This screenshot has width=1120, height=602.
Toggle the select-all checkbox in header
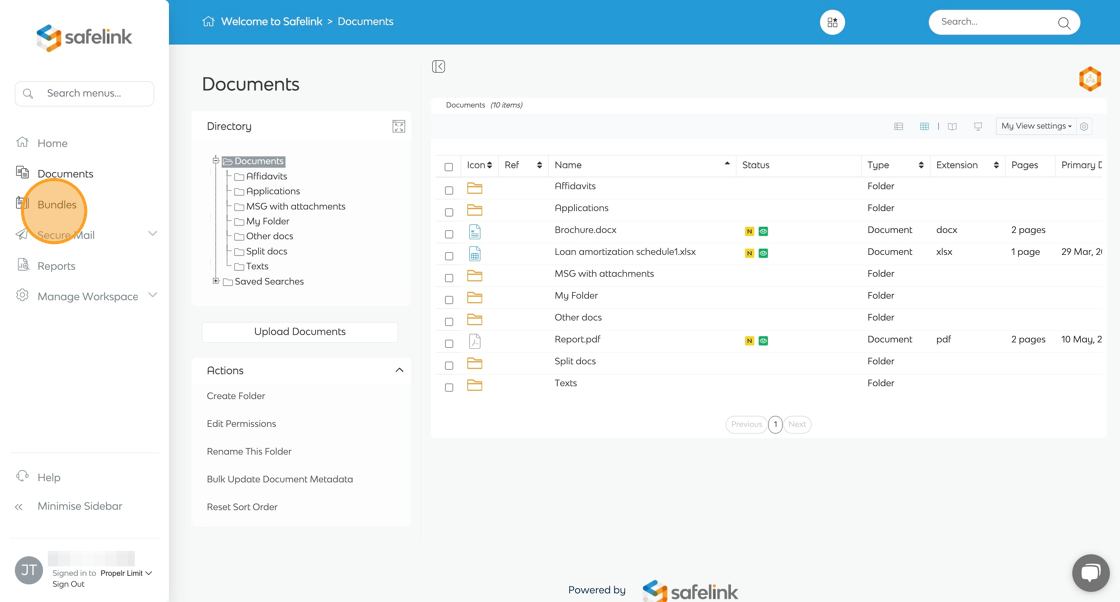[x=449, y=167]
